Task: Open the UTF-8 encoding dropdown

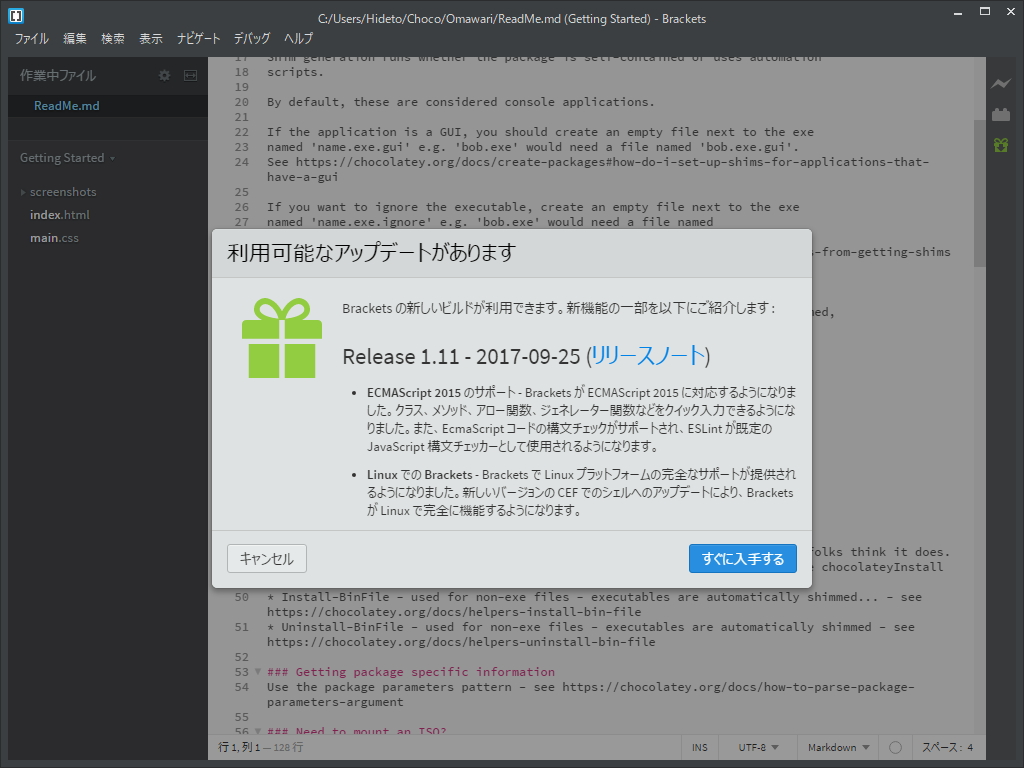Action: (757, 747)
